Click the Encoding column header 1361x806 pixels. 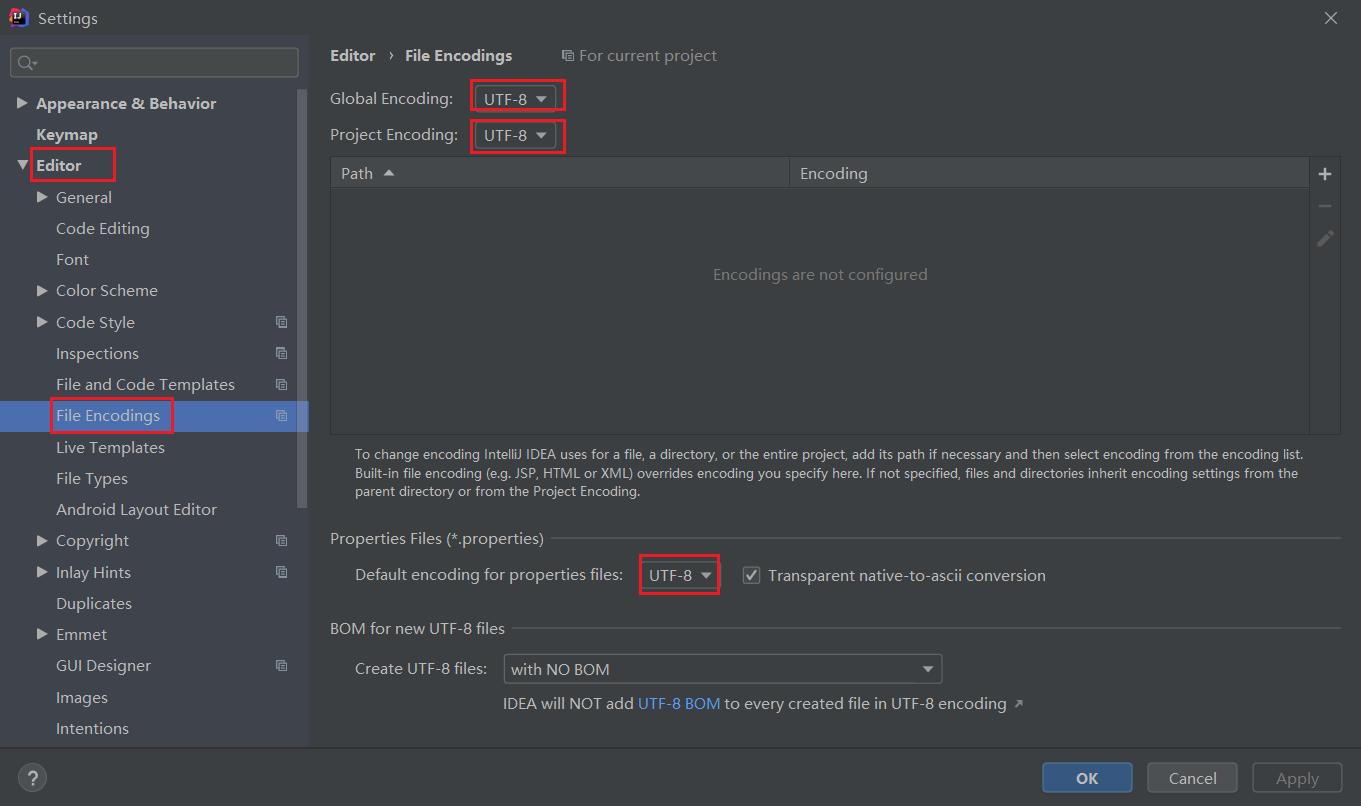[1050, 173]
